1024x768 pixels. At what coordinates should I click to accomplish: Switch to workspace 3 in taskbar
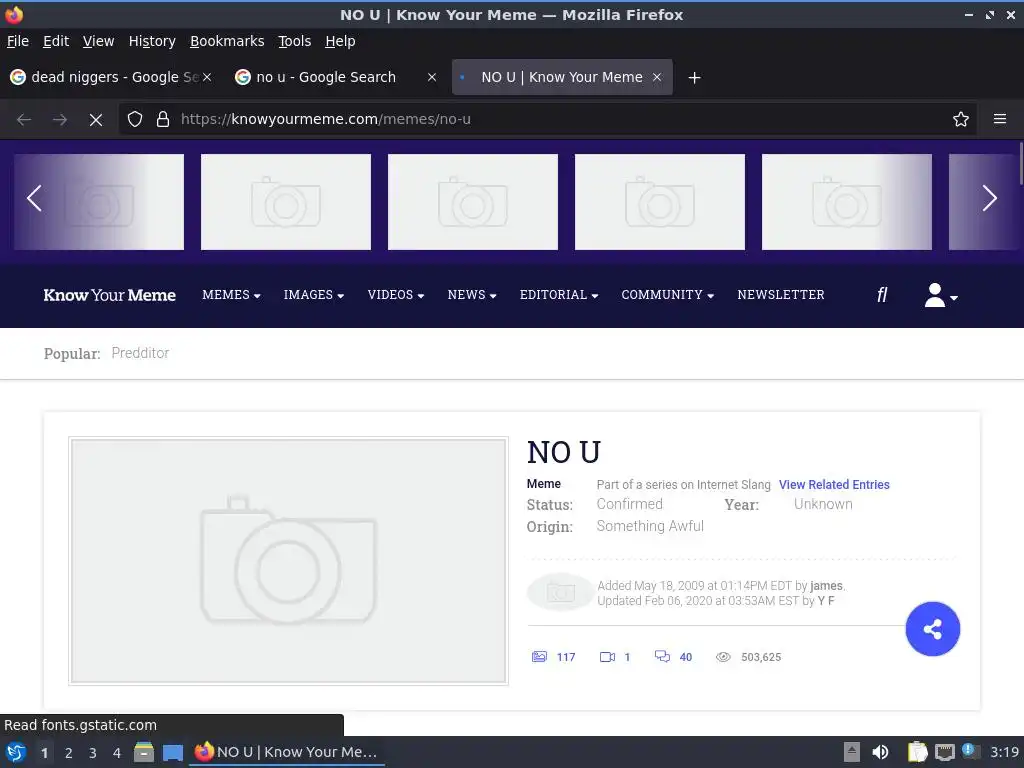pyautogui.click(x=92, y=753)
